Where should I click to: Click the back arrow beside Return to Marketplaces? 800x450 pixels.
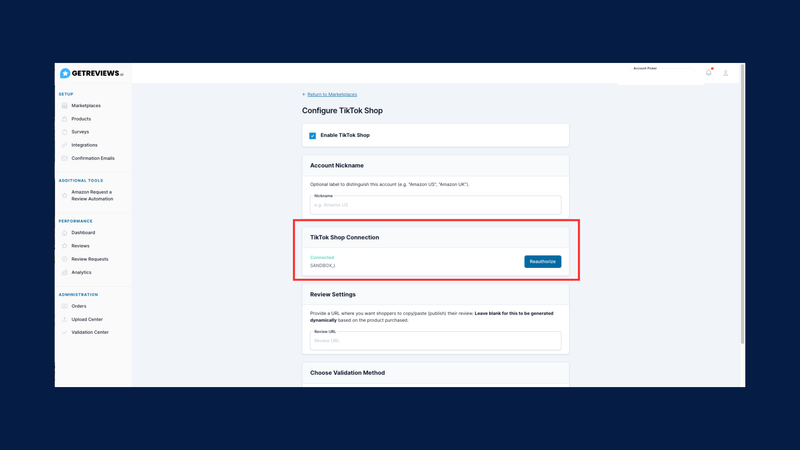pyautogui.click(x=304, y=94)
